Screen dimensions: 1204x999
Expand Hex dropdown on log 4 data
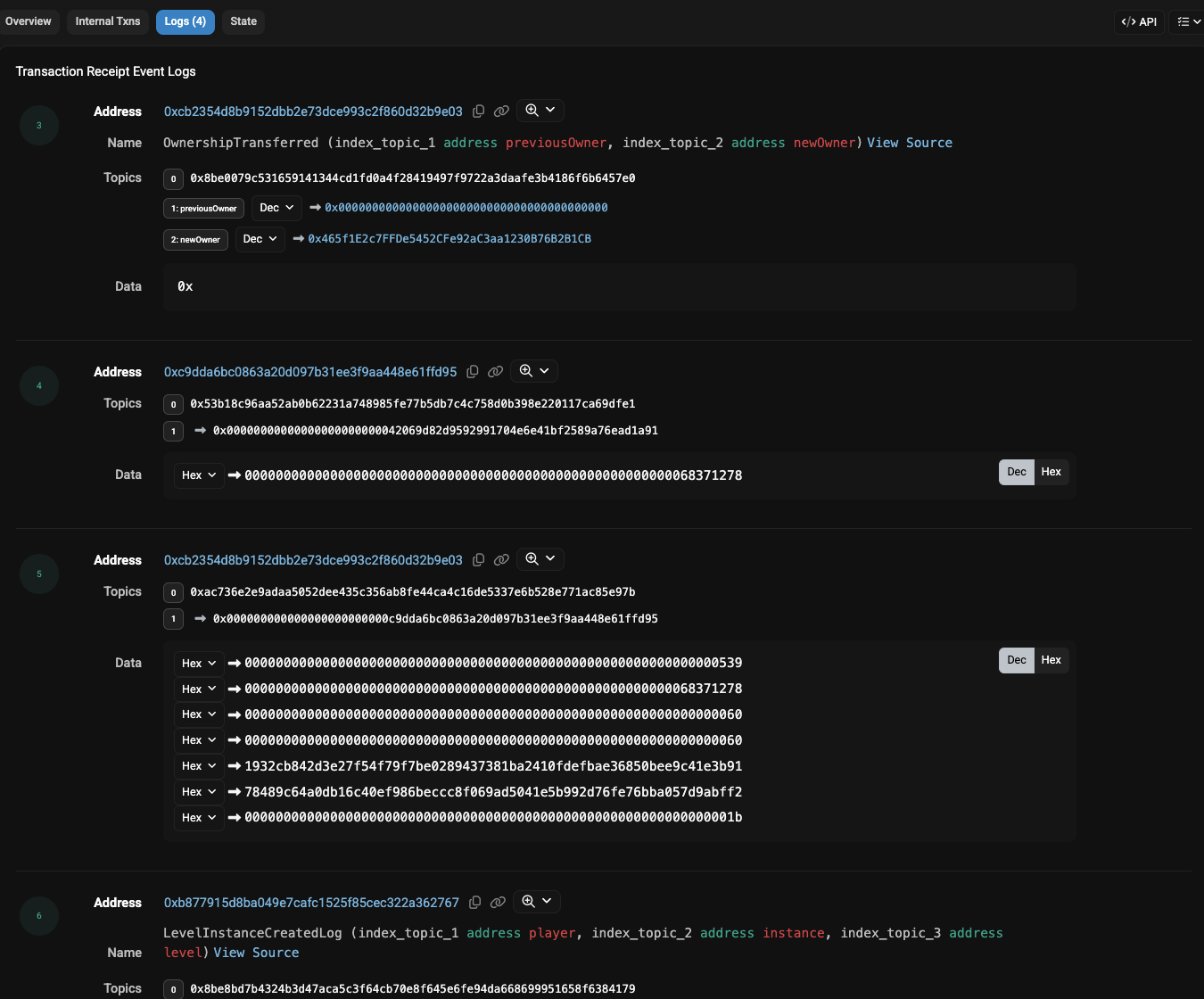[x=199, y=475]
